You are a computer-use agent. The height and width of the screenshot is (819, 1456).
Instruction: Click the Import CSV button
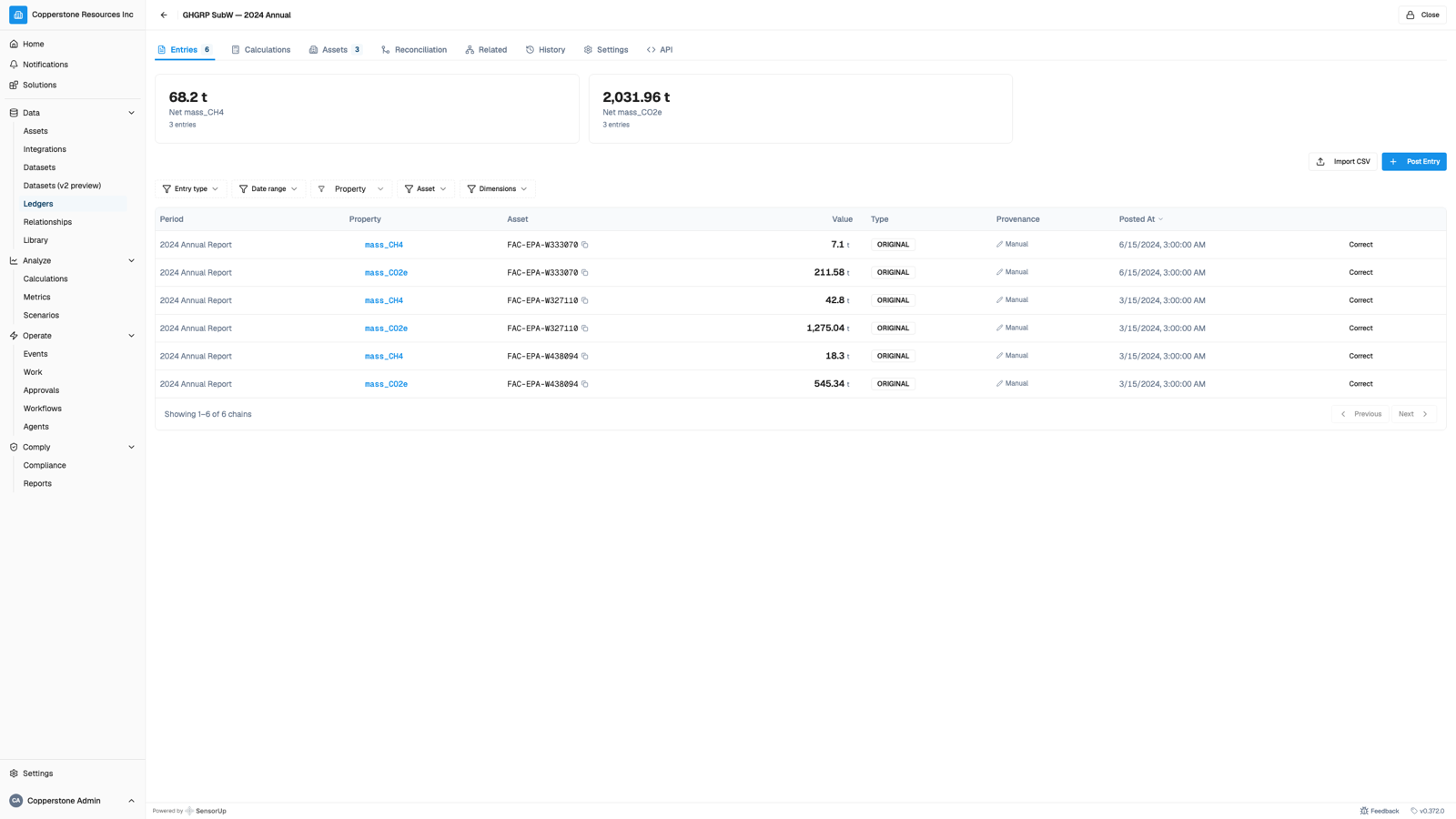[x=1343, y=162]
